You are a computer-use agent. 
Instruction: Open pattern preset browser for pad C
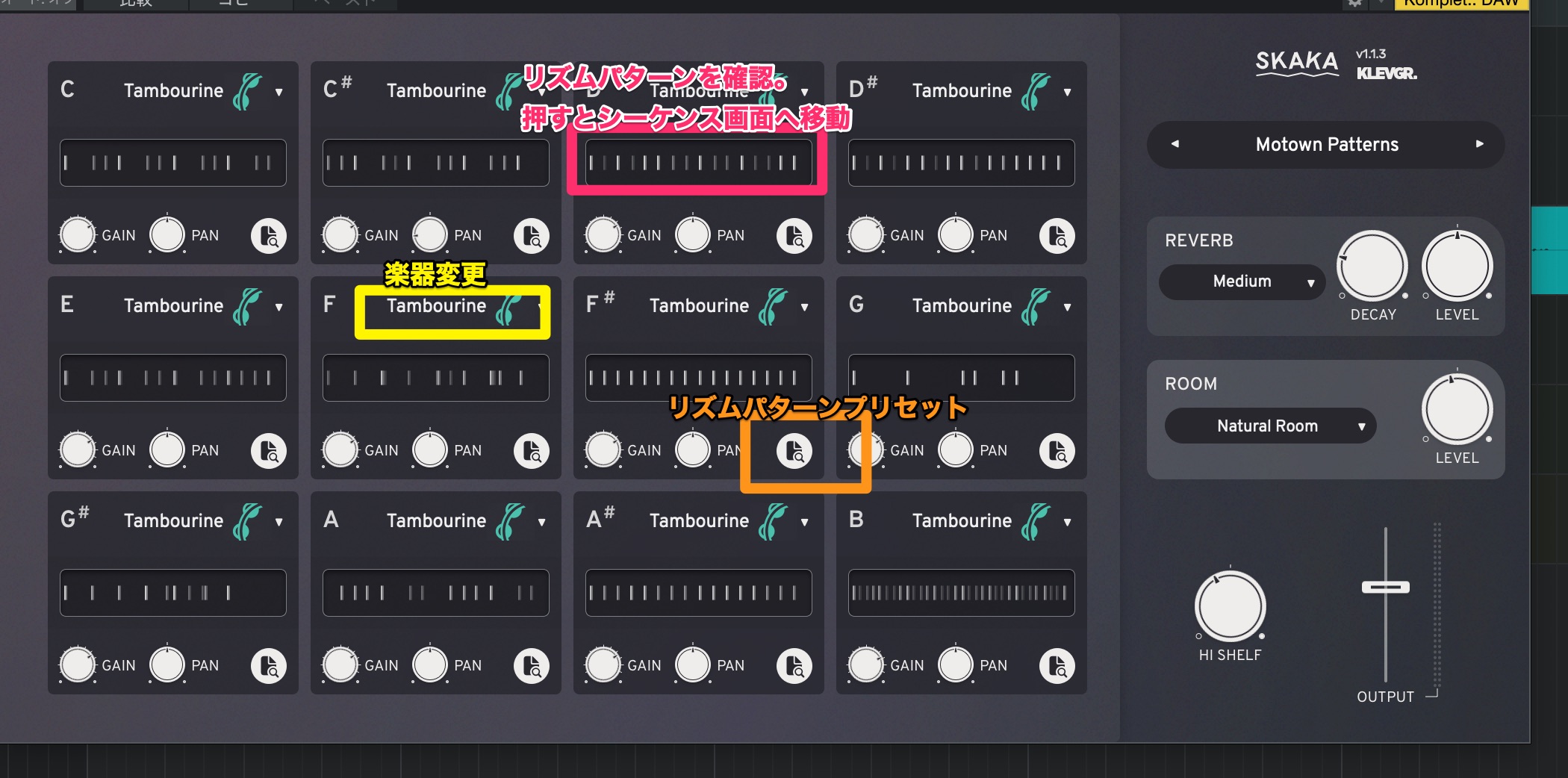[x=269, y=236]
